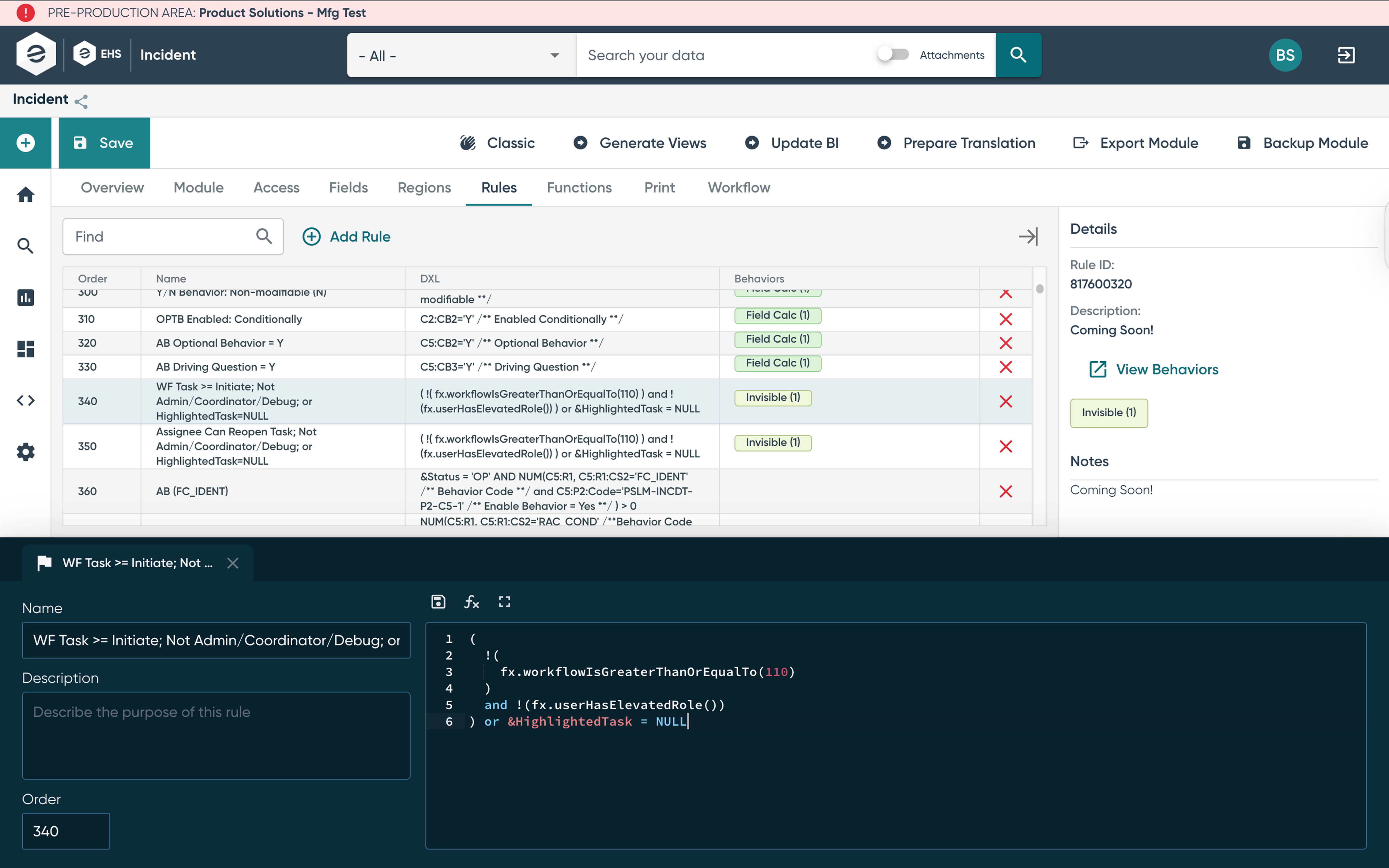Click Prepare Translation
The width and height of the screenshot is (1389, 868).
[x=956, y=143]
